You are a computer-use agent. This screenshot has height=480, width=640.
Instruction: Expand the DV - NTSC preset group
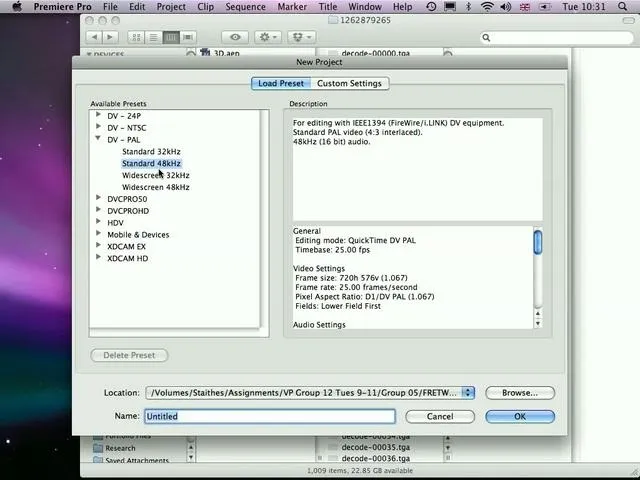point(98,127)
